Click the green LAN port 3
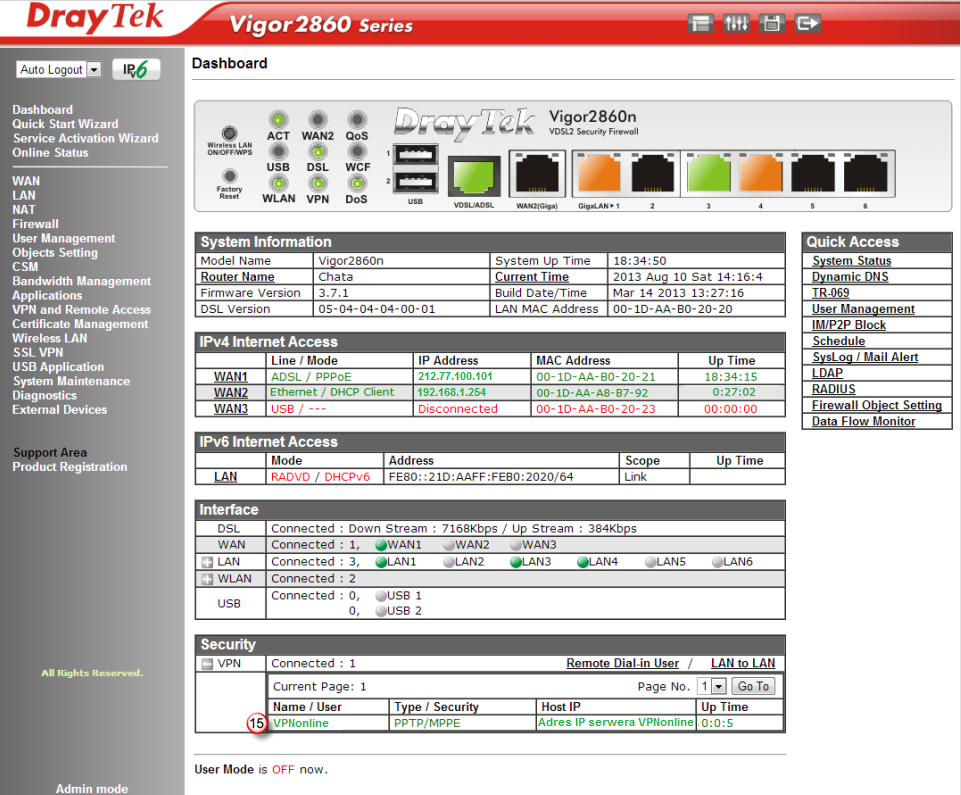This screenshot has height=795, width=961. pos(708,173)
